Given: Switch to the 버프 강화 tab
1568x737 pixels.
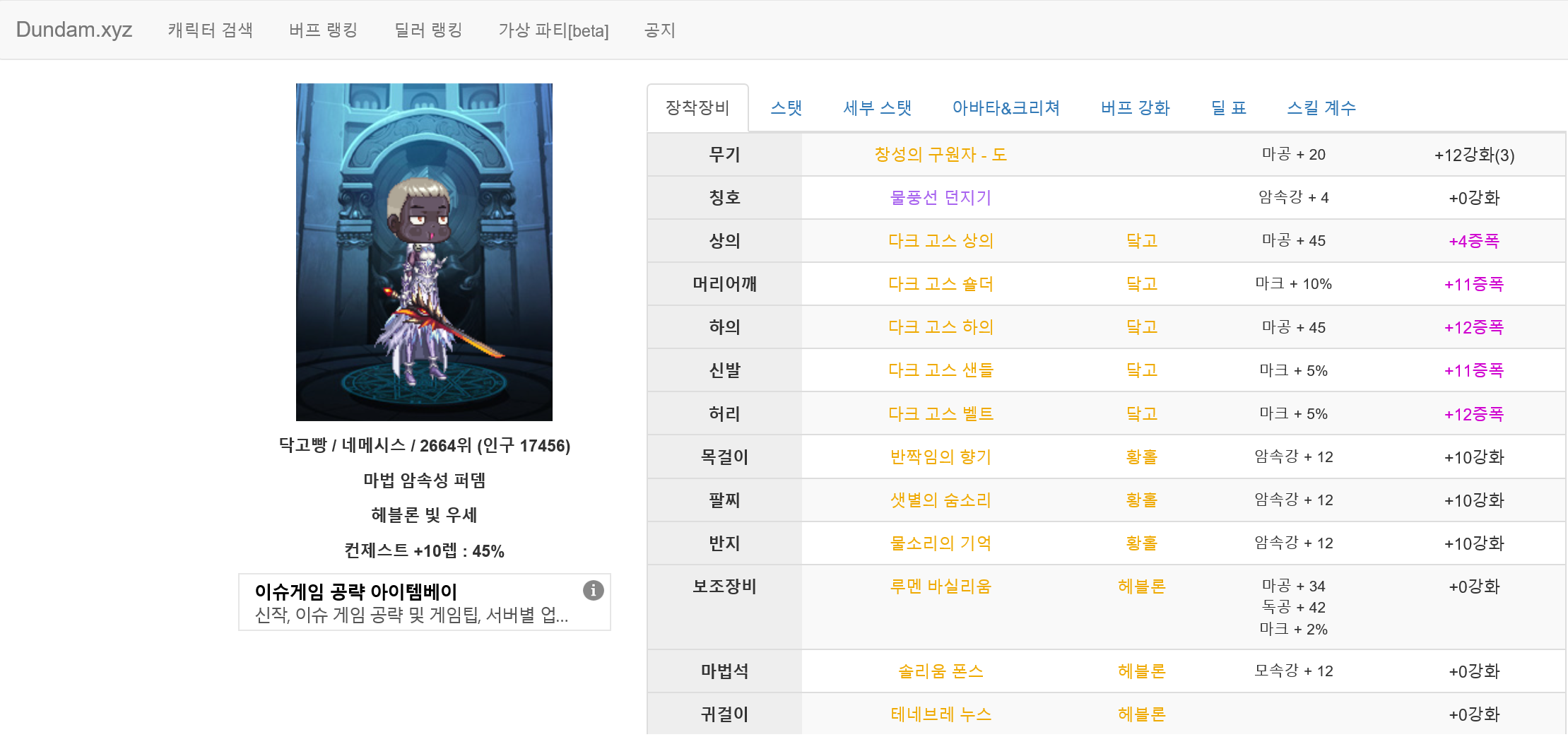Looking at the screenshot, I should [x=1135, y=108].
